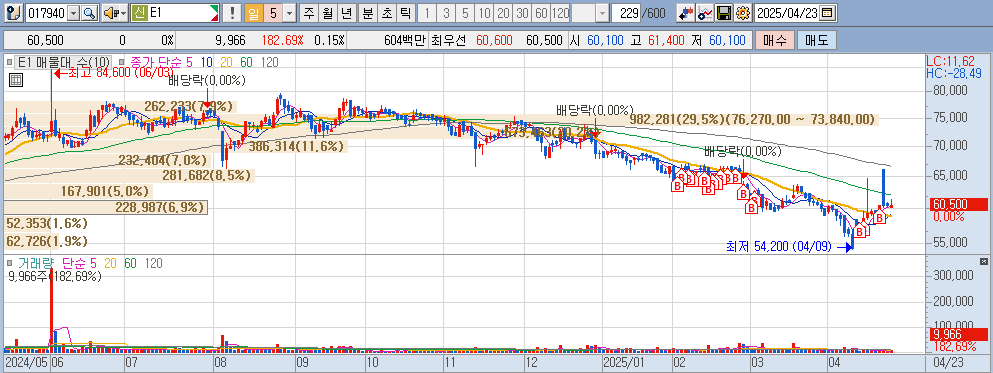Select the 3 interval preset button
This screenshot has width=993, height=373.
(446, 13)
